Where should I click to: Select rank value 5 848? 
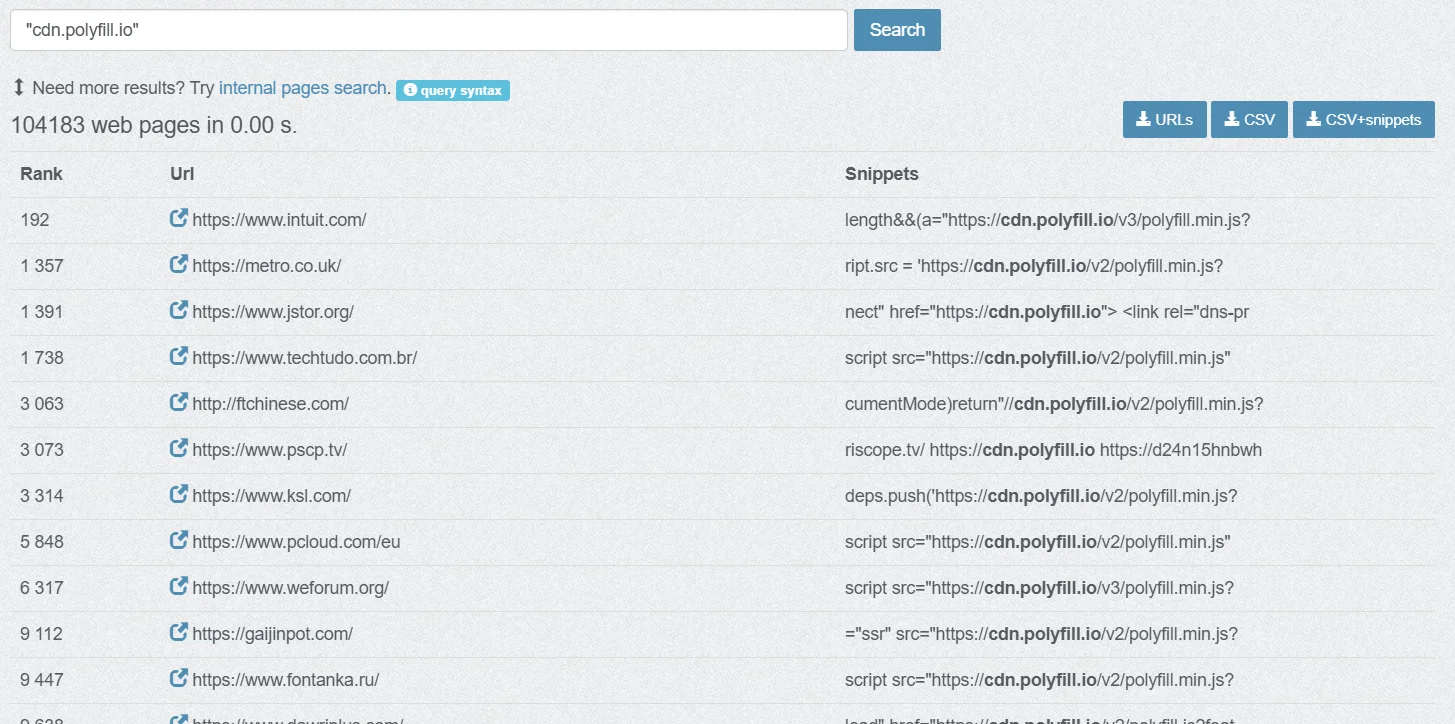41,542
